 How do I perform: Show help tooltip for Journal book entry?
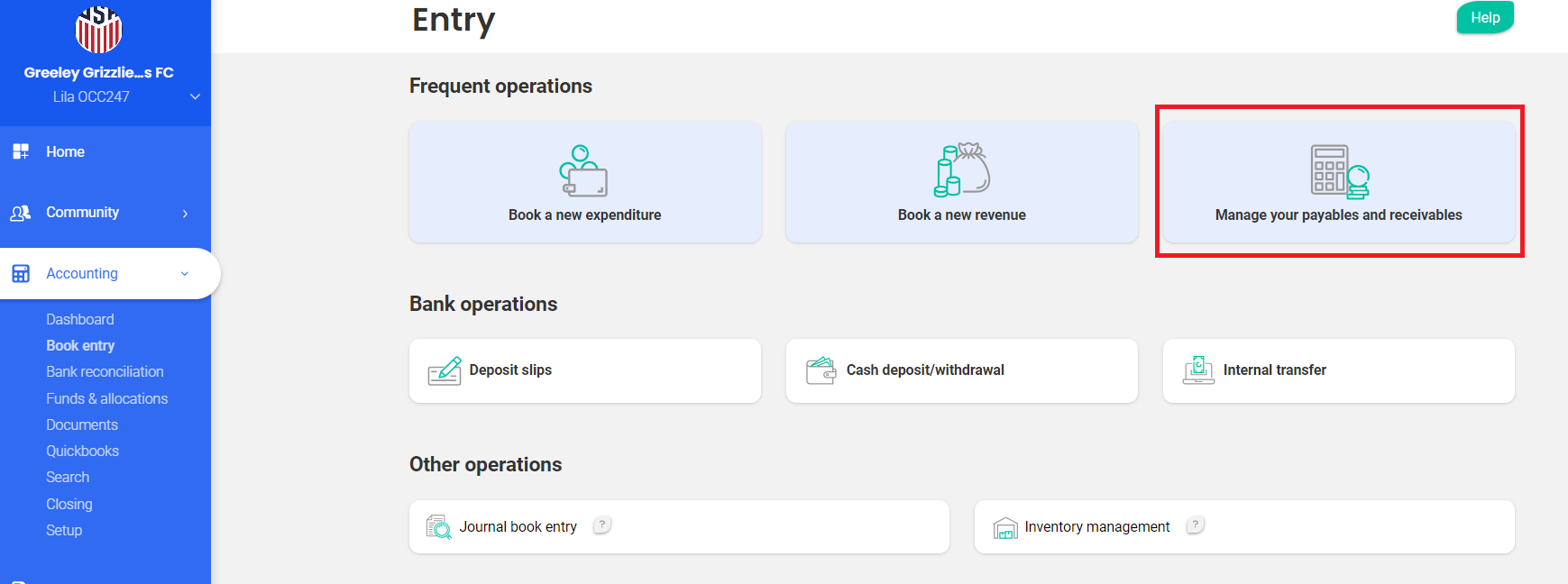602,525
